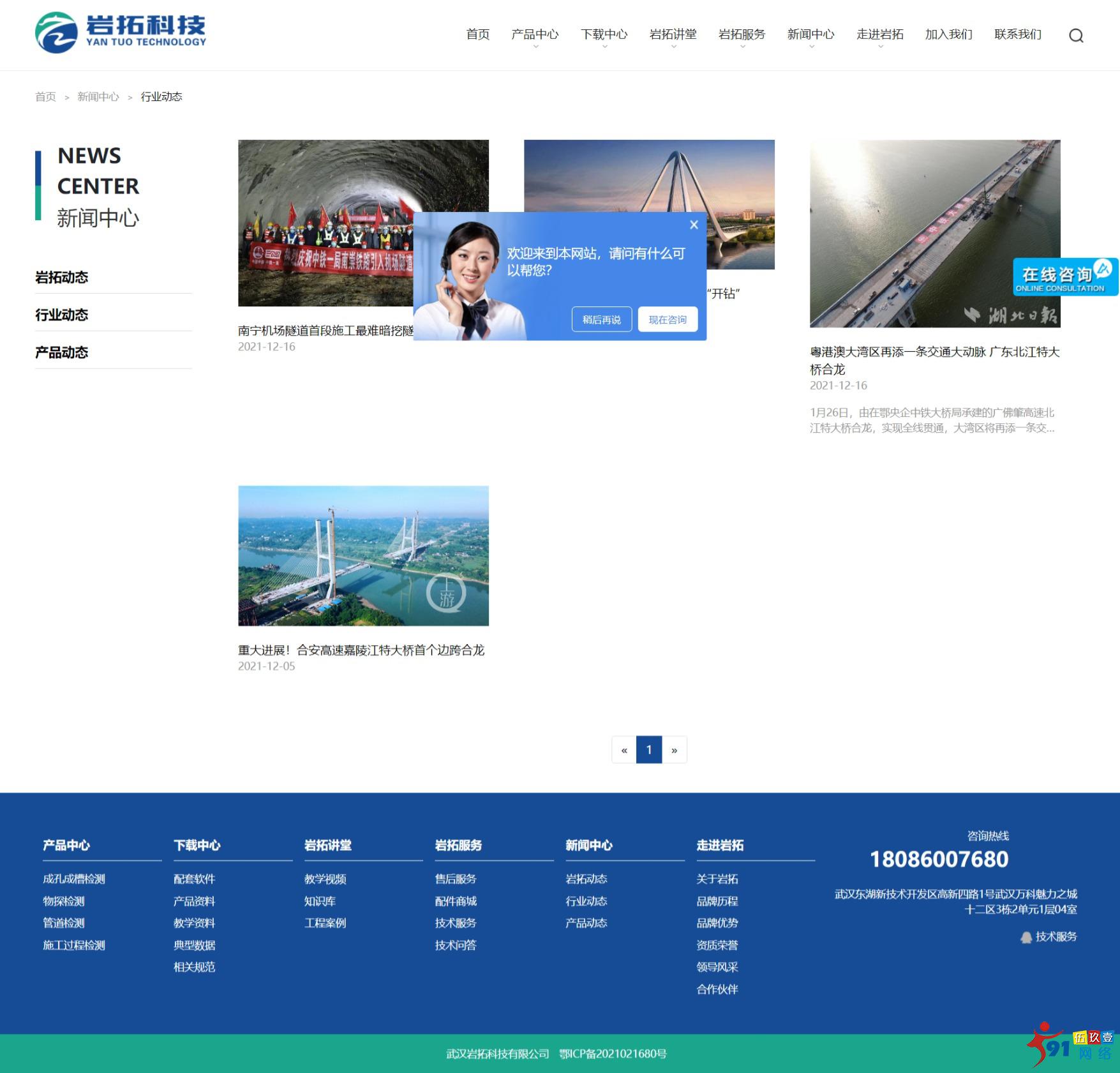Image resolution: width=1120 pixels, height=1073 pixels.
Task: Open the 售后服务 footer link
Action: tap(454, 879)
